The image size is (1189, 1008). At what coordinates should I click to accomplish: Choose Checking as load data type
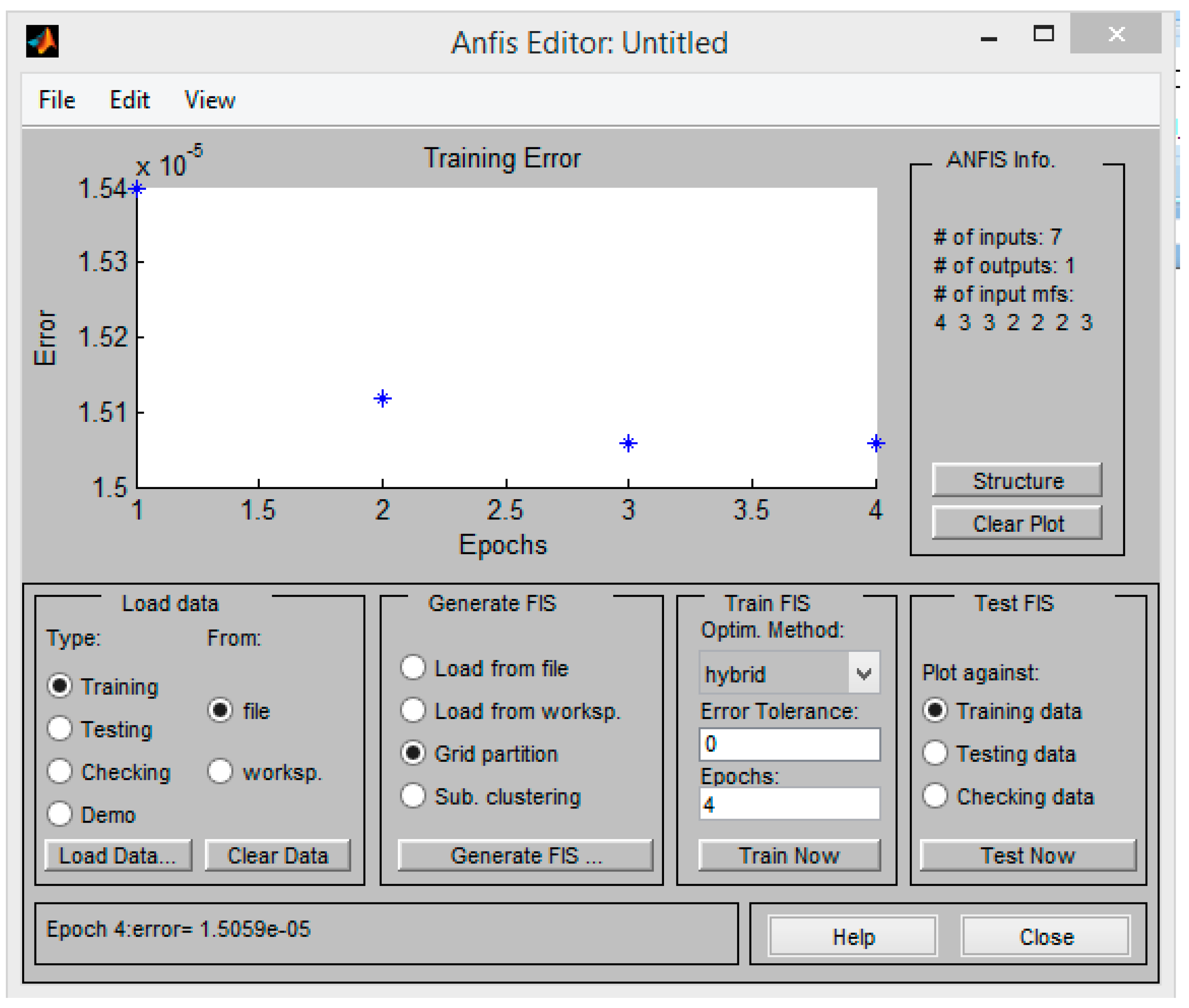pyautogui.click(x=60, y=771)
